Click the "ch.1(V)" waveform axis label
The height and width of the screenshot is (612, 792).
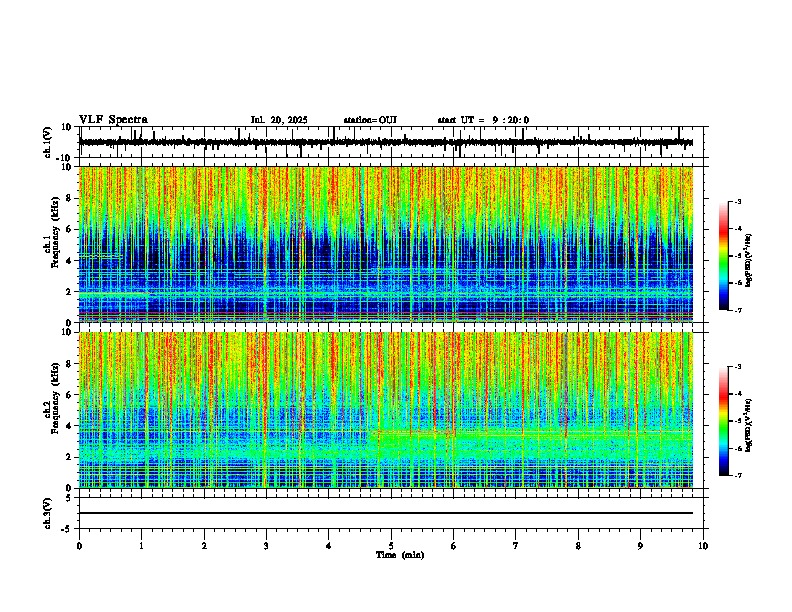tap(48, 142)
